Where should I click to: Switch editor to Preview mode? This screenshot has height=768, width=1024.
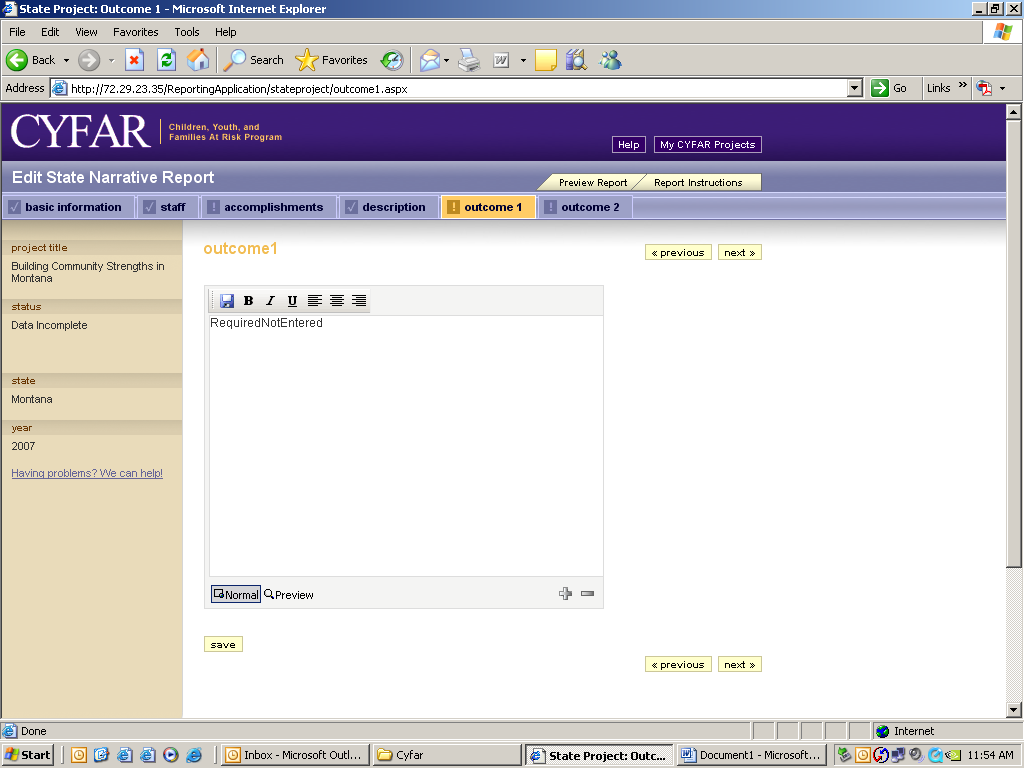pyautogui.click(x=289, y=595)
